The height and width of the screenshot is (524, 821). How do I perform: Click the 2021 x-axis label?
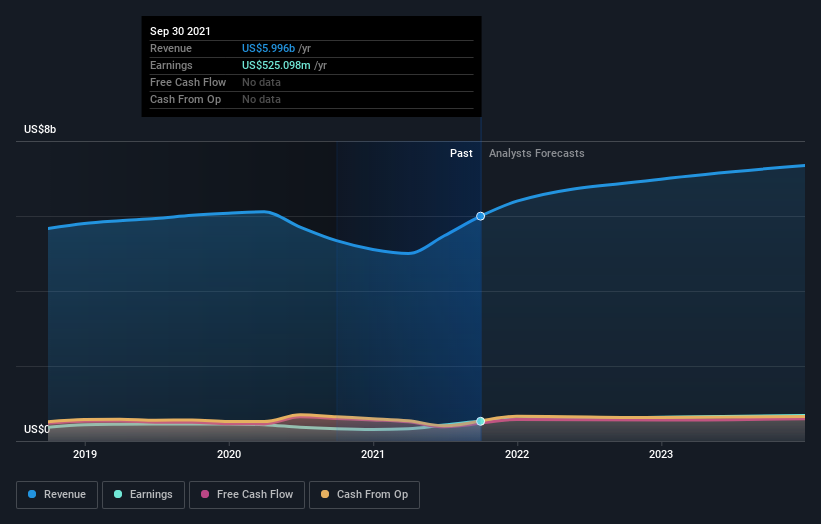point(373,454)
